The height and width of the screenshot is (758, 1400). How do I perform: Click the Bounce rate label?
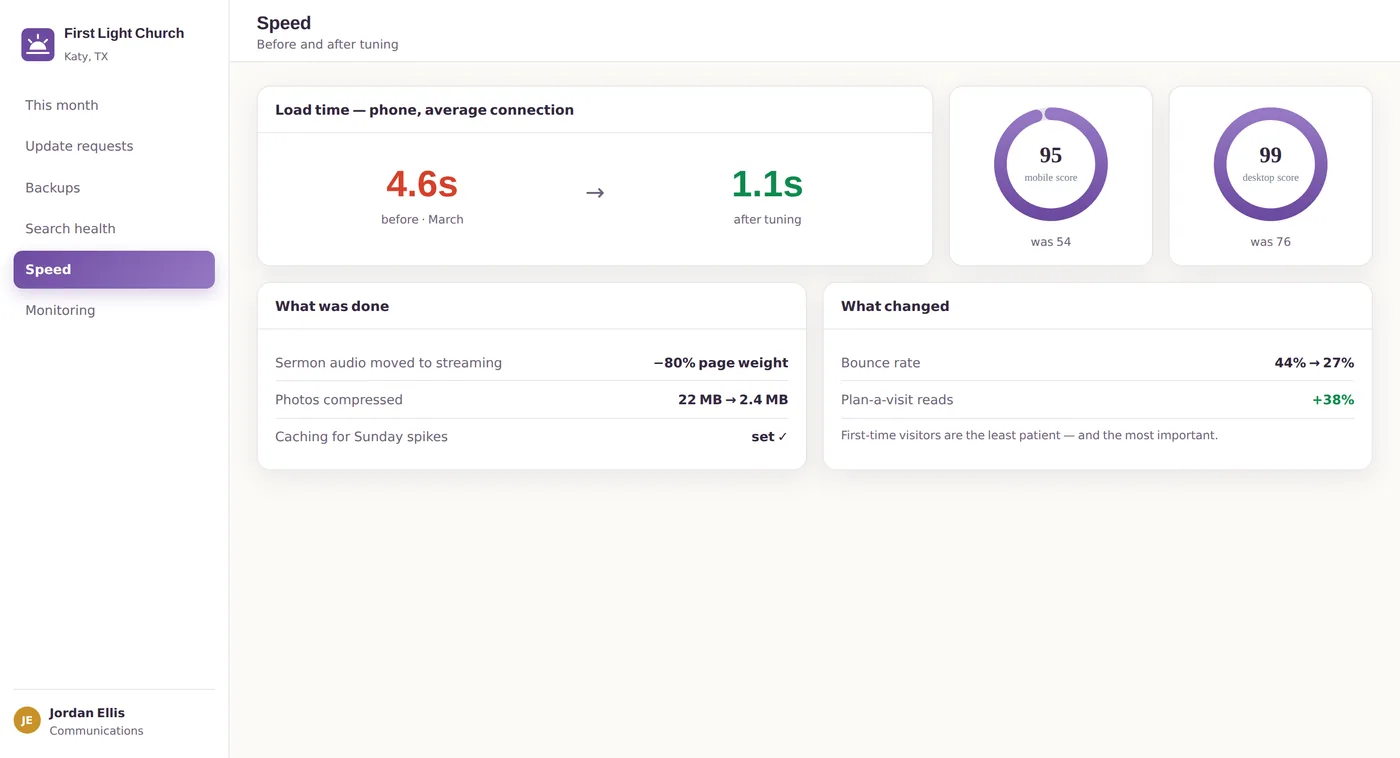(x=881, y=363)
